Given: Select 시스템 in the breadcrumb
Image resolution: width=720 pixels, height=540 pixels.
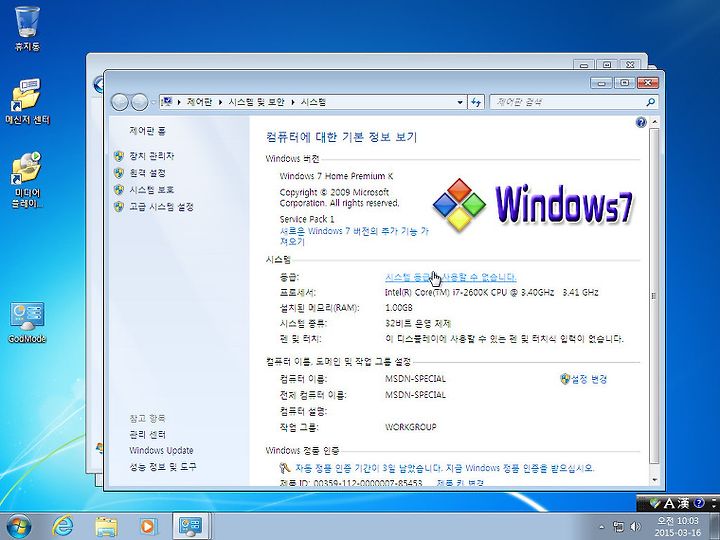Looking at the screenshot, I should pos(313,102).
